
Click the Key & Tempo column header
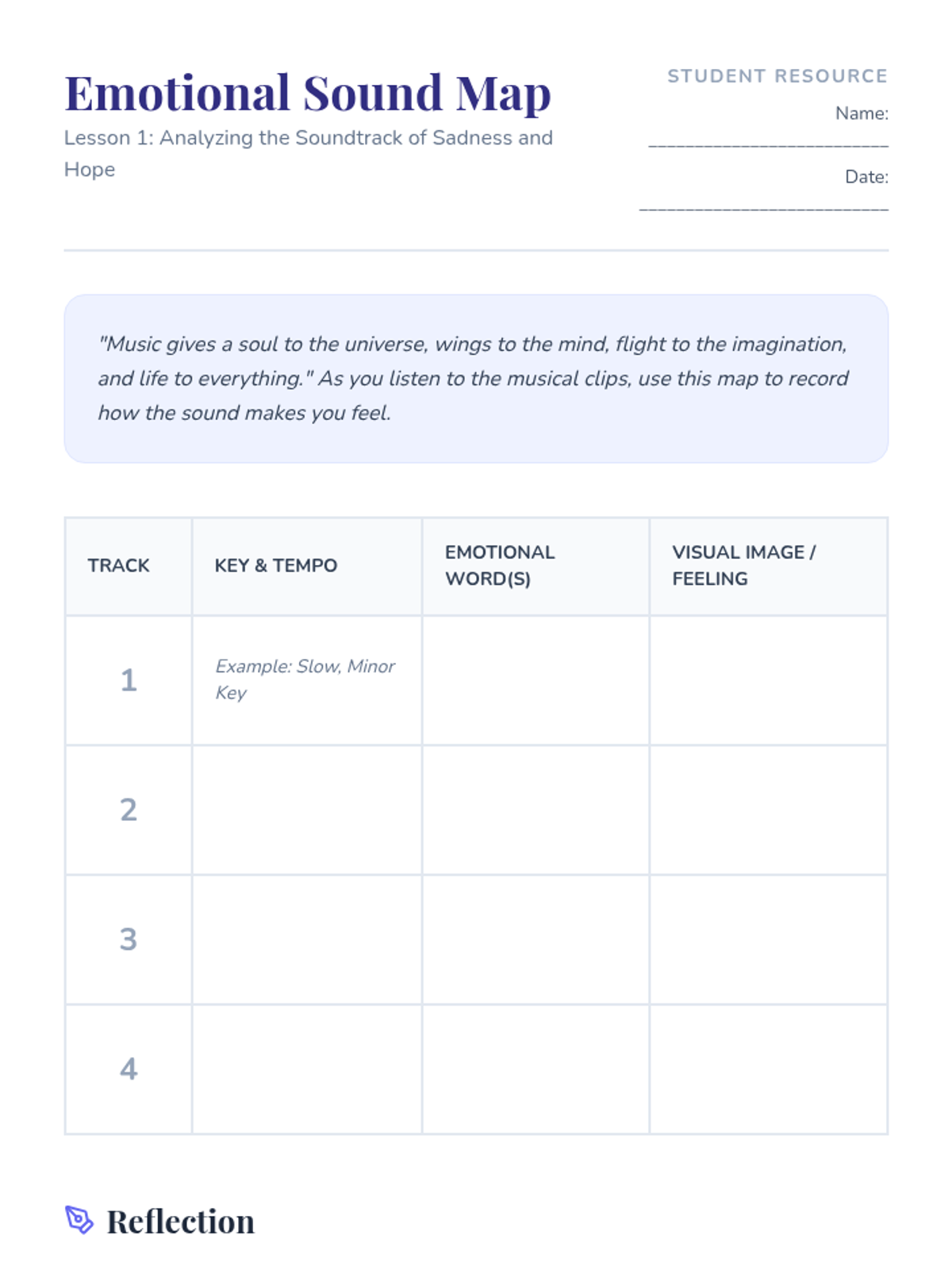(x=276, y=565)
